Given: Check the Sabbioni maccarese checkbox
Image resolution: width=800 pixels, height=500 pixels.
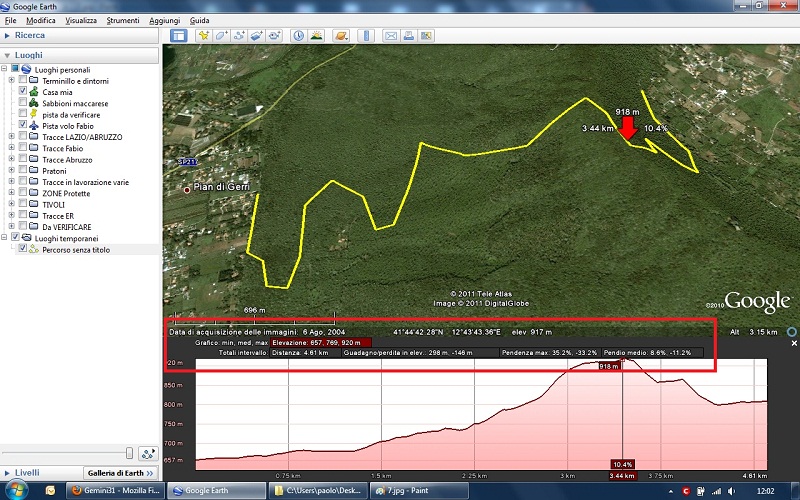Looking at the screenshot, I should click(x=22, y=103).
